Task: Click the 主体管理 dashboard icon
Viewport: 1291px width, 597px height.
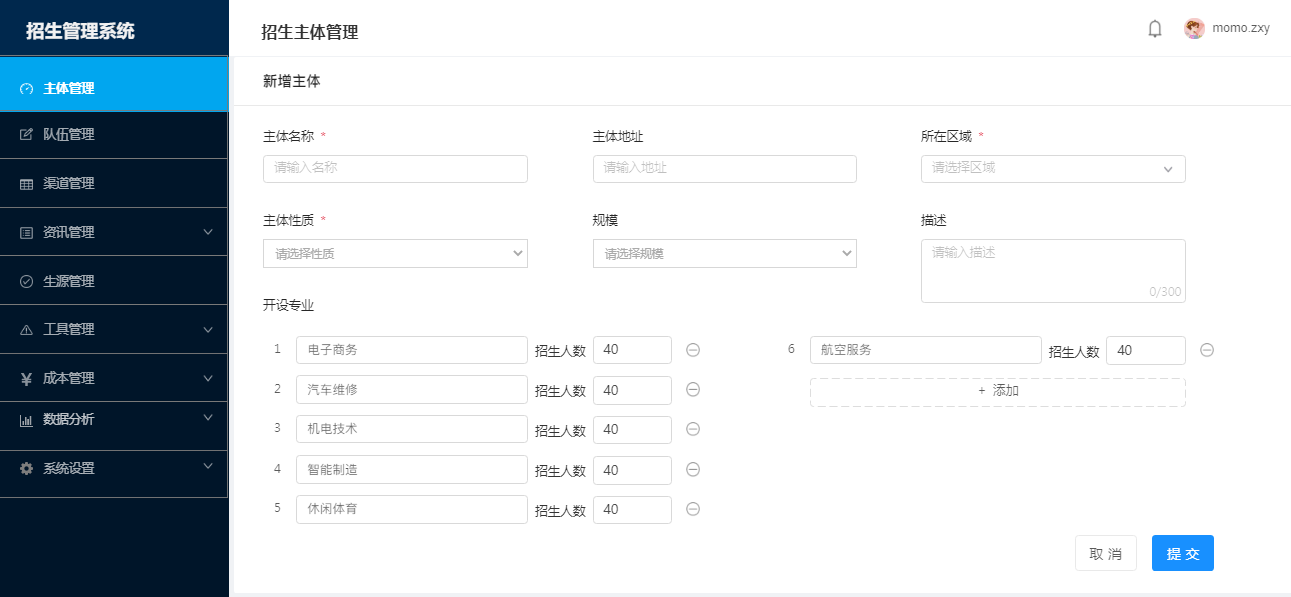Action: 27,88
